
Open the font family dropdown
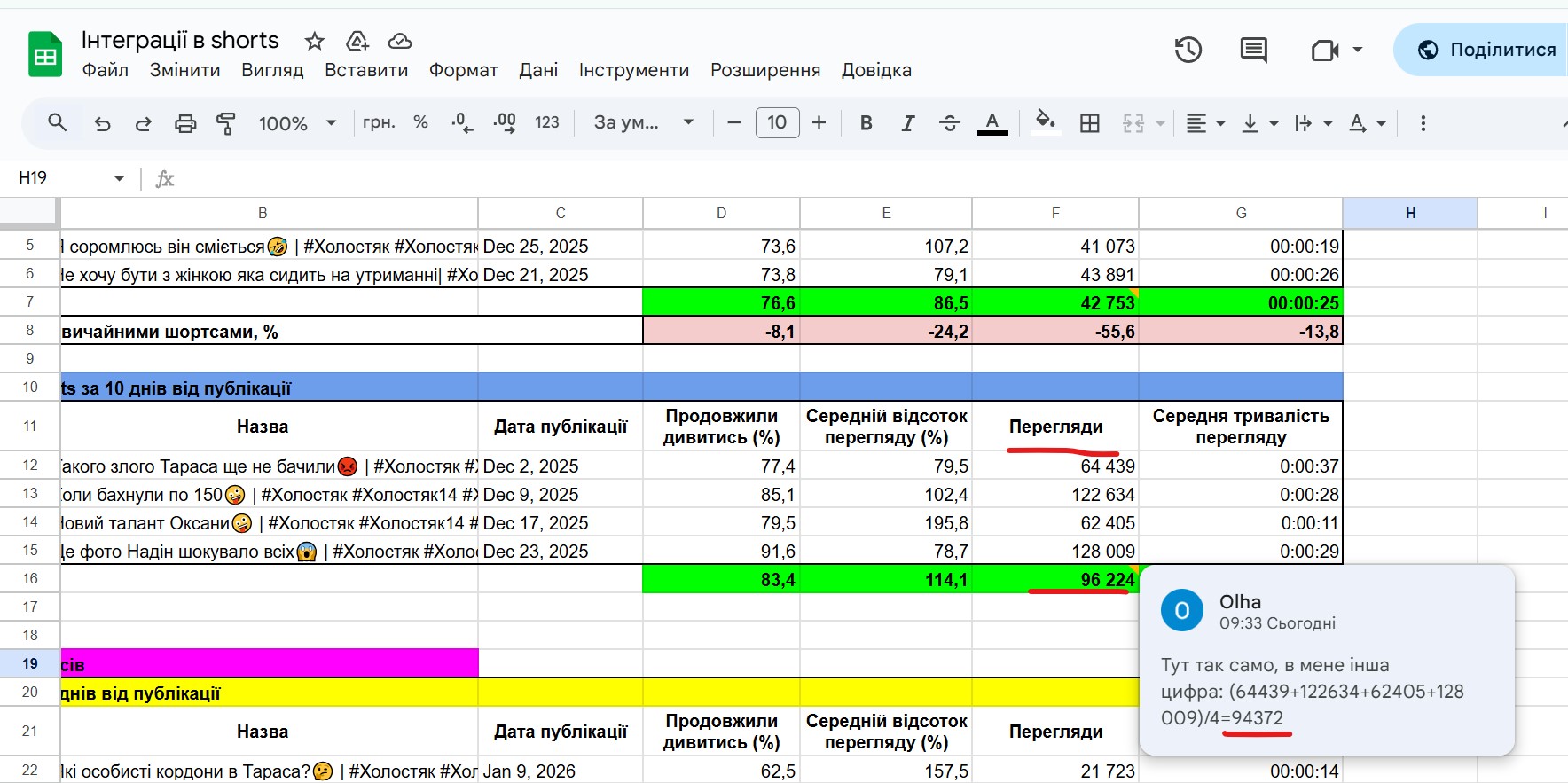644,122
